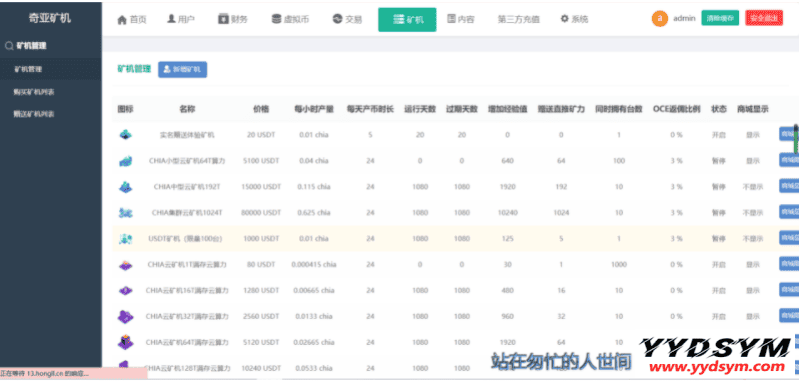Open the 用户 users tab

pos(181,19)
